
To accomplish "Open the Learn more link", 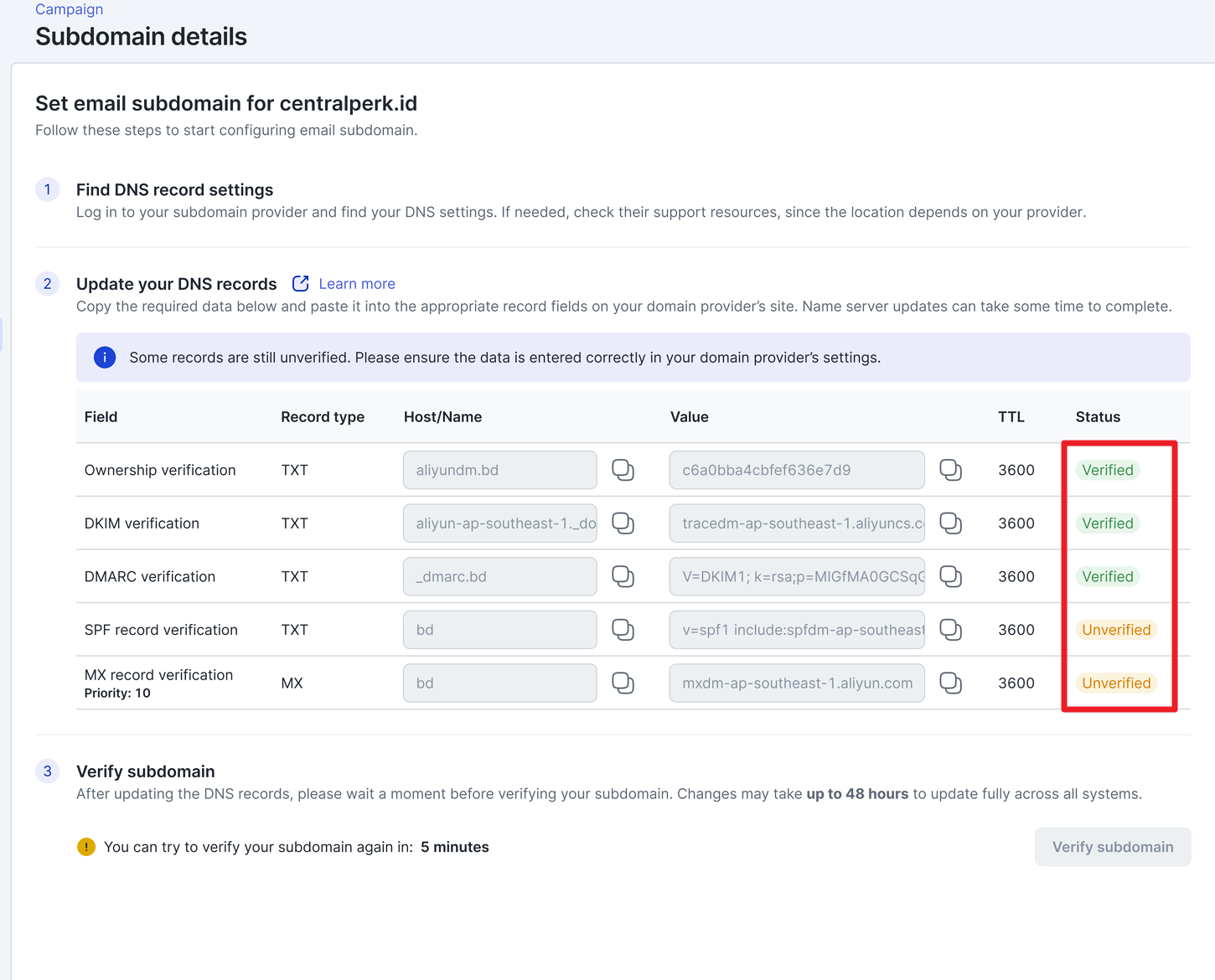I will point(356,284).
